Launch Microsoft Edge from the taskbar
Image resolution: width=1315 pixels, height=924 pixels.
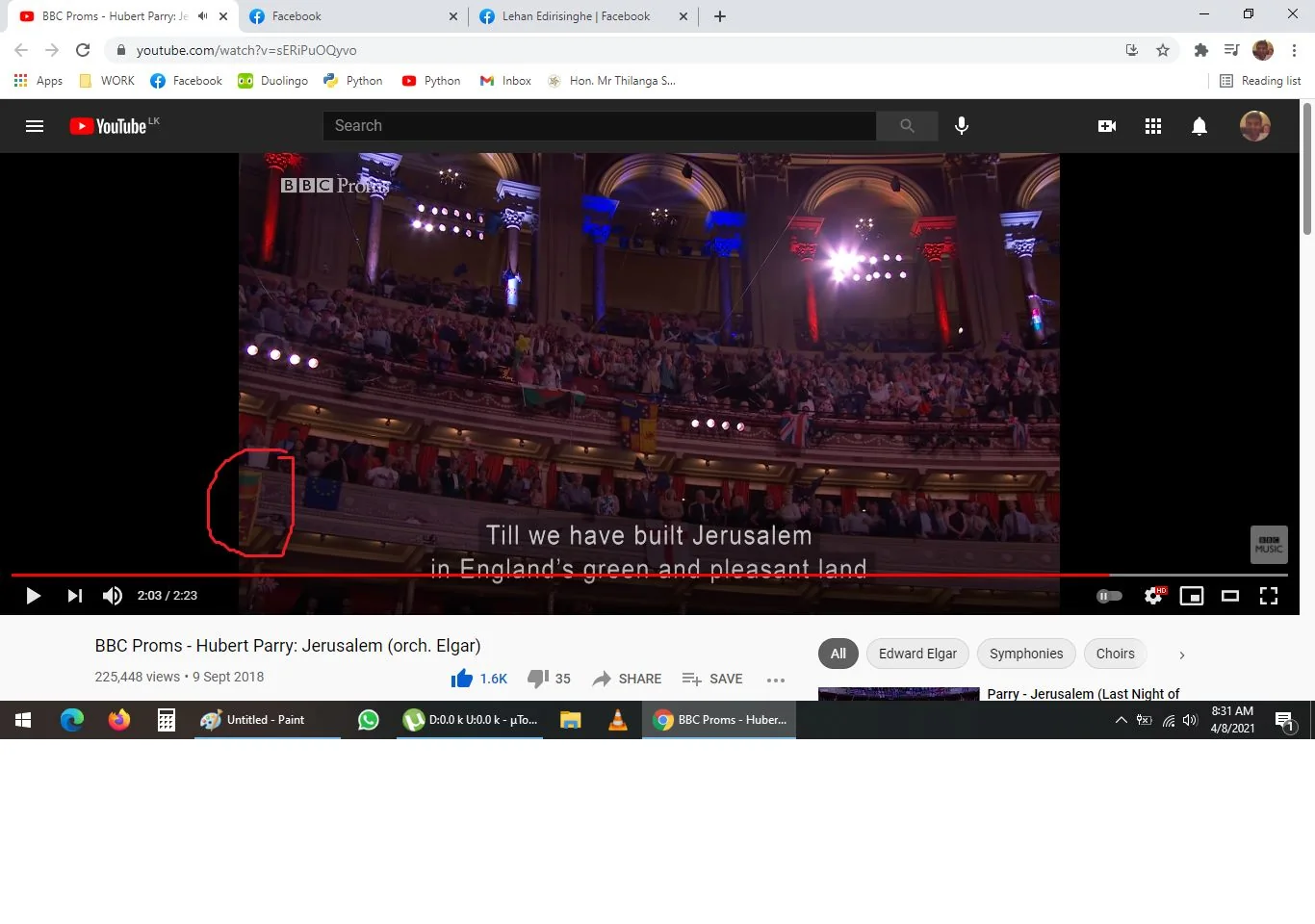[x=72, y=720]
